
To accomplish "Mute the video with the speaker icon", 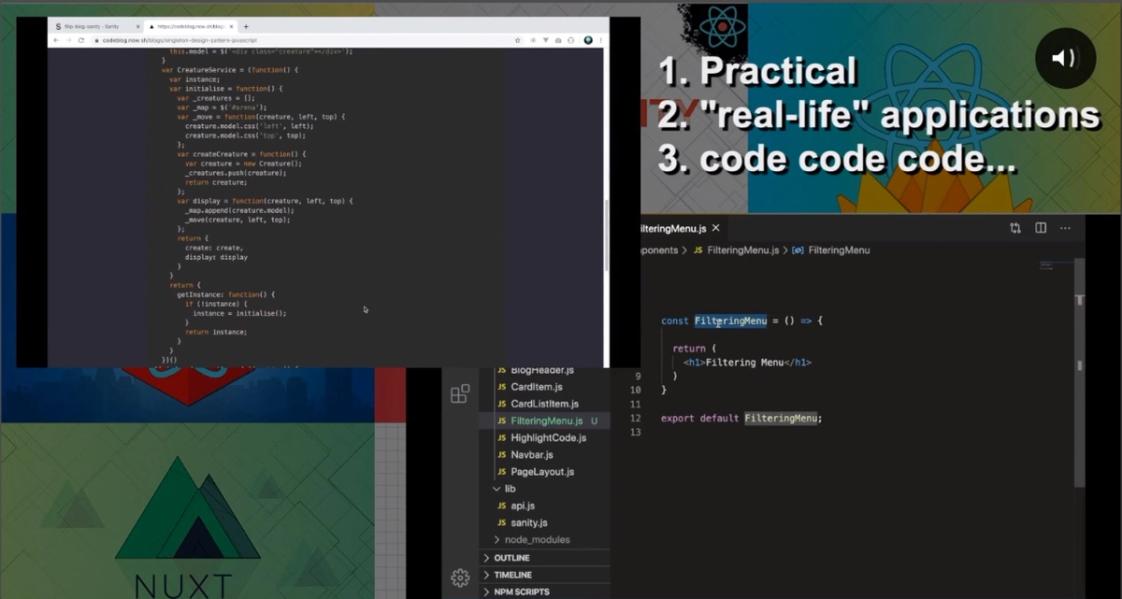I will [1065, 58].
